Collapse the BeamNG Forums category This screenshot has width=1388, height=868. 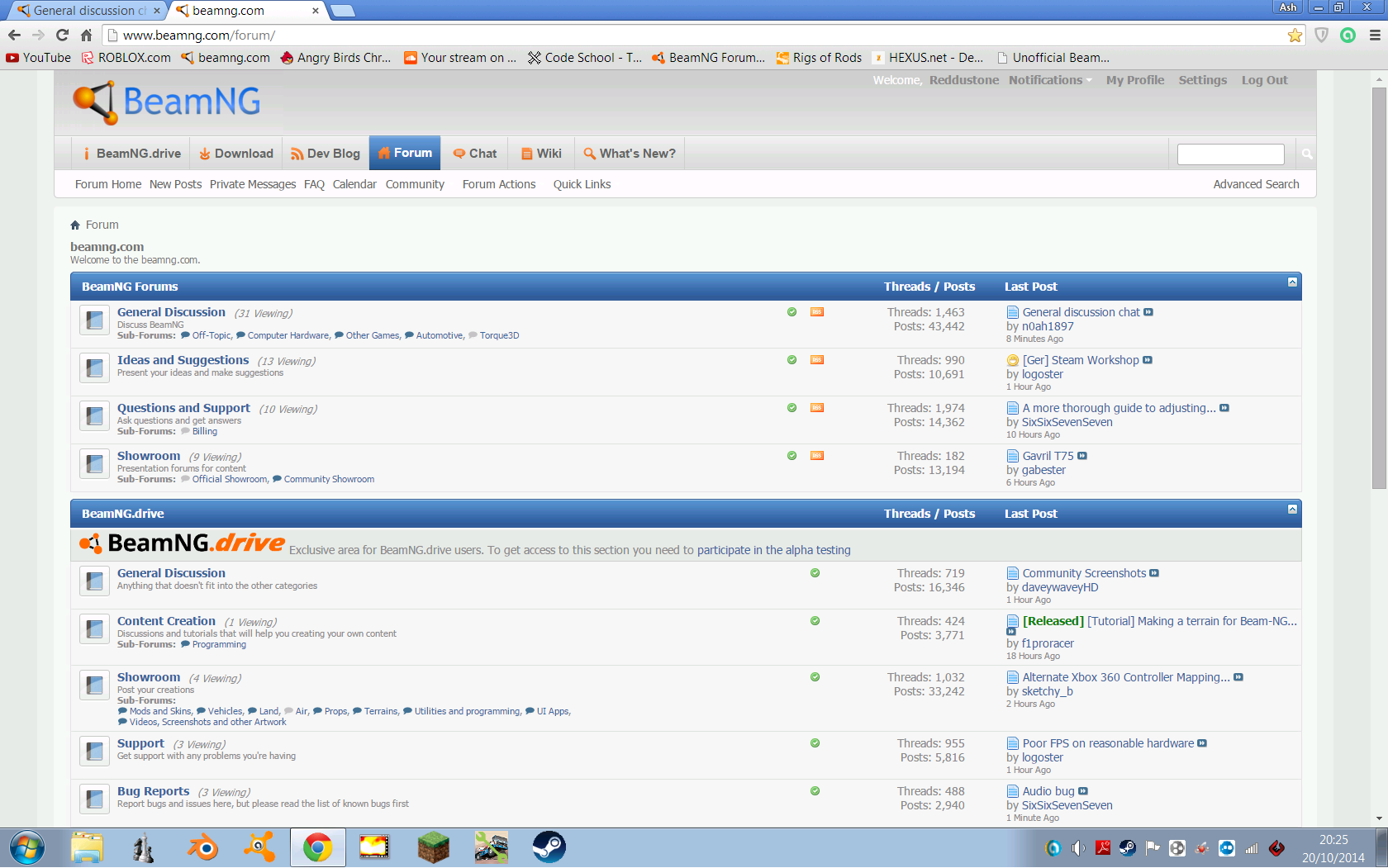click(x=1292, y=282)
